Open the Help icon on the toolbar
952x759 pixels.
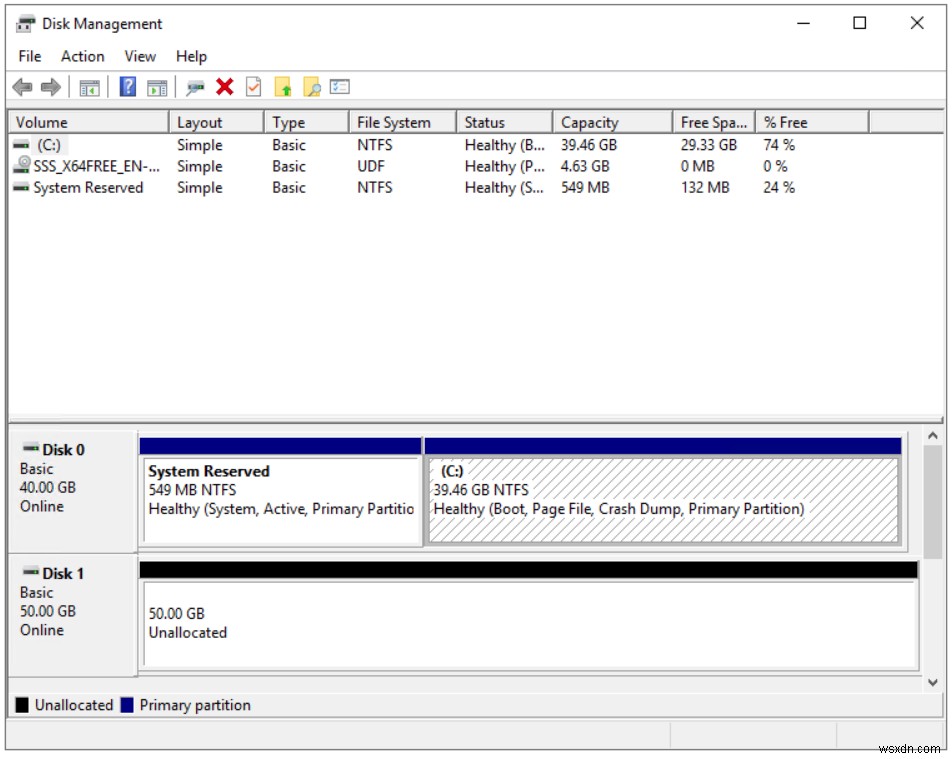[x=125, y=86]
